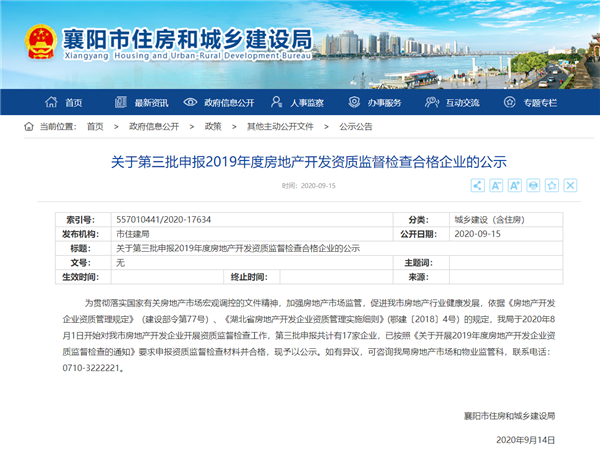The height and width of the screenshot is (459, 600).
Task: Increase font size with the A+ icon
Action: (x=514, y=186)
